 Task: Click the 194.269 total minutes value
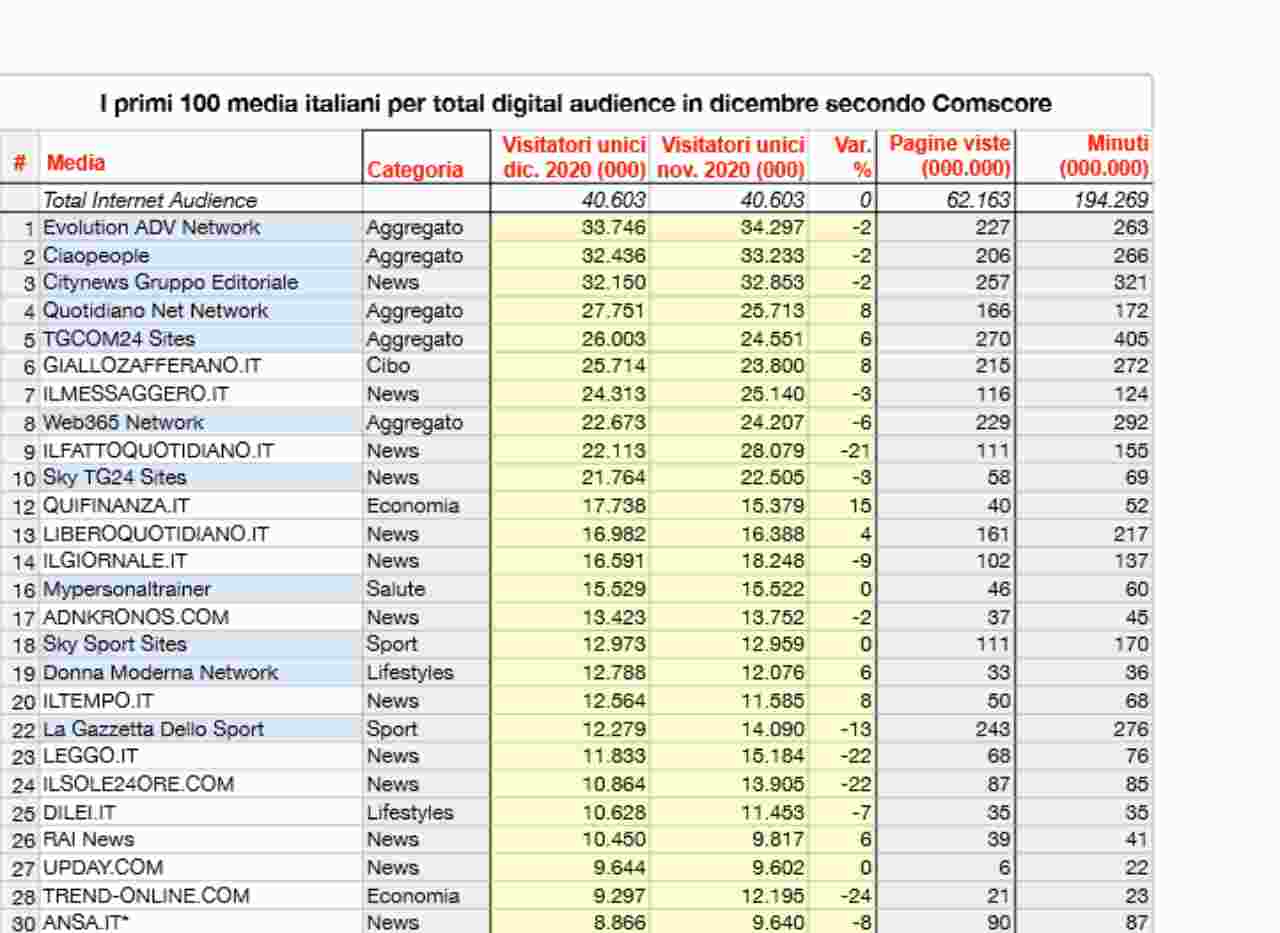1110,200
